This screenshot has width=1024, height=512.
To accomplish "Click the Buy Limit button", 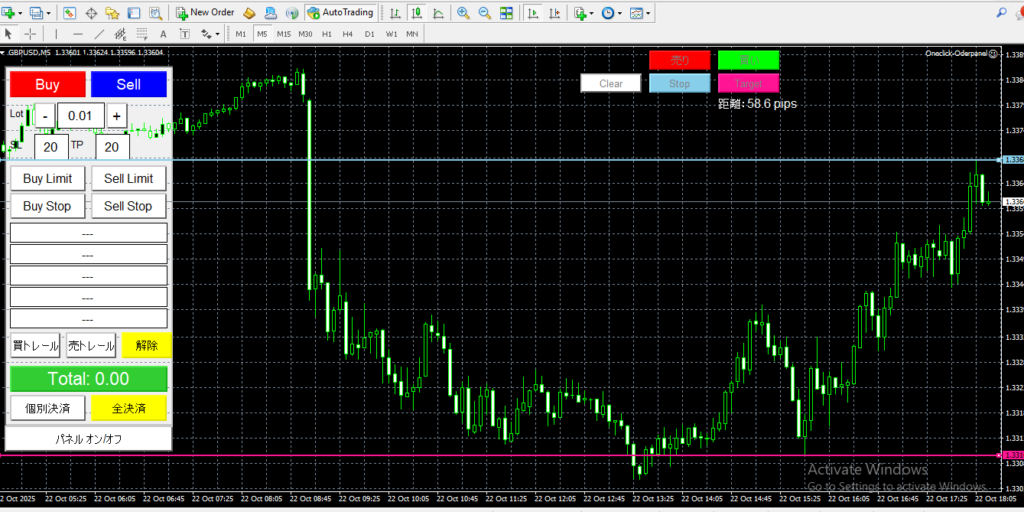I will pyautogui.click(x=47, y=178).
